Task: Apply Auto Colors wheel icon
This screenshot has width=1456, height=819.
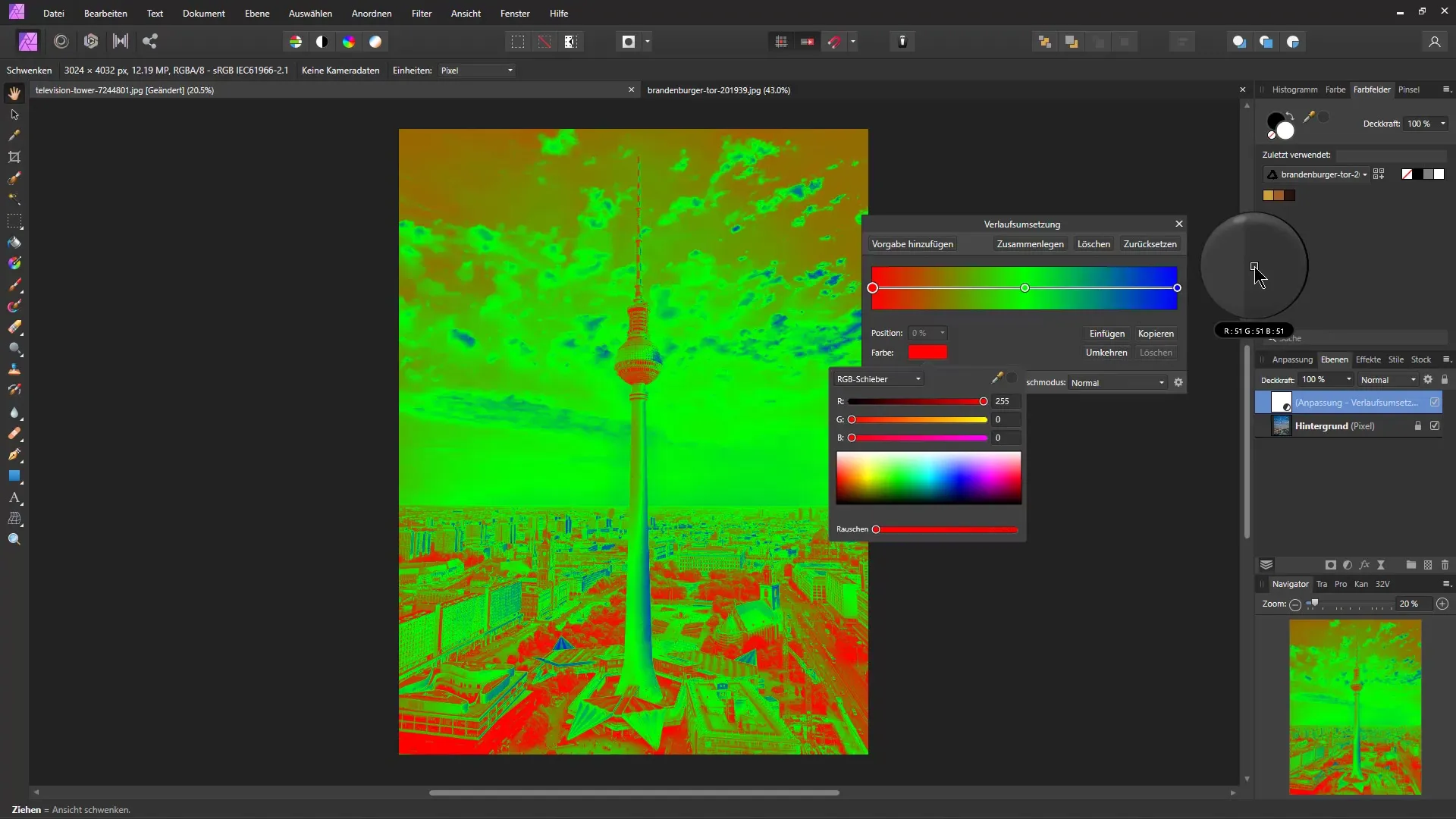Action: pyautogui.click(x=349, y=42)
